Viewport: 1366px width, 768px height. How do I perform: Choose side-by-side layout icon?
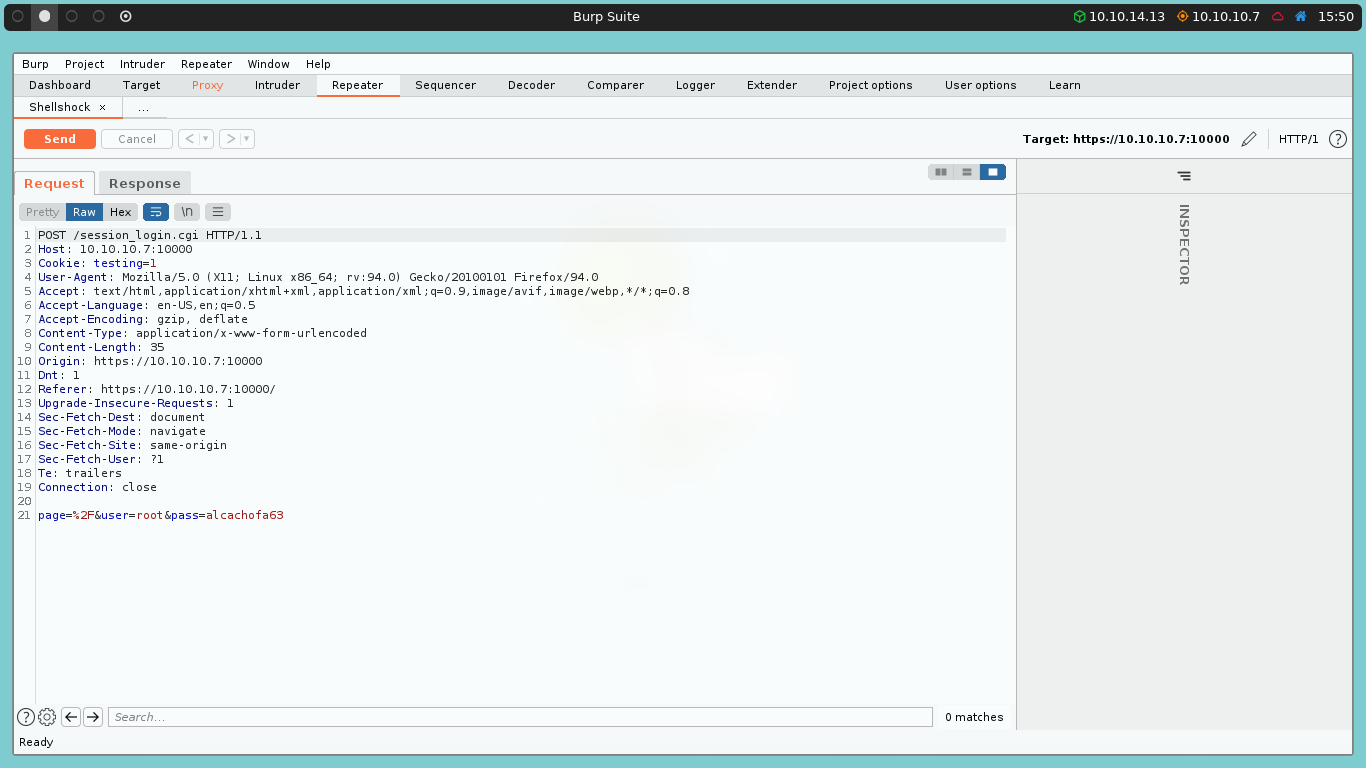click(x=941, y=172)
